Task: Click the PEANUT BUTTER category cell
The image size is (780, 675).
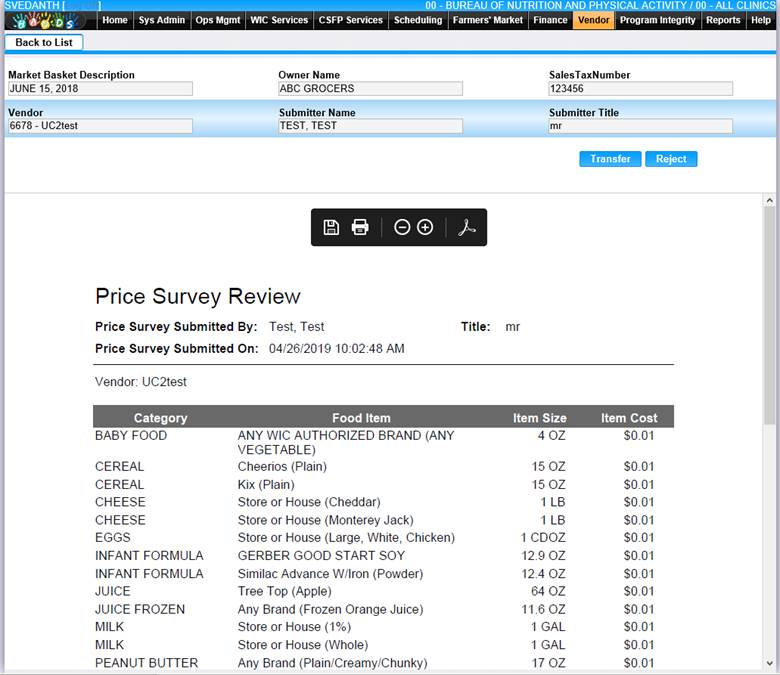Action: [146, 663]
